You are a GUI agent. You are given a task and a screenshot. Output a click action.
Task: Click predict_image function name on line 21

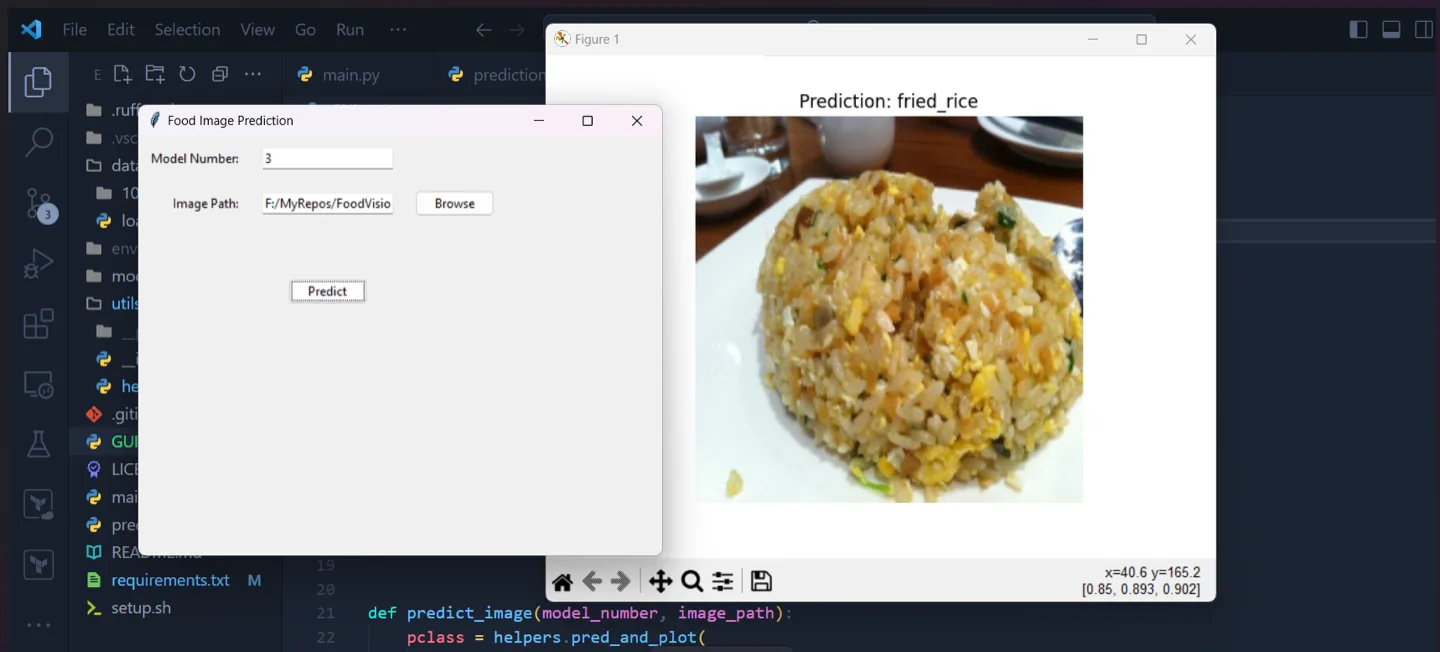469,613
